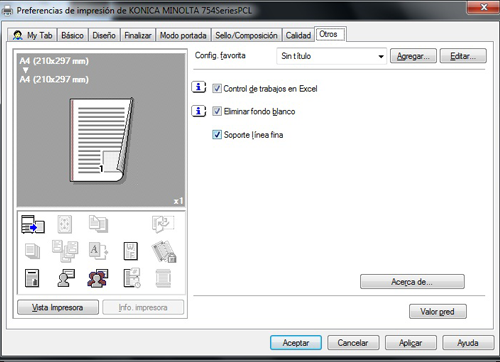Image resolution: width=500 pixels, height=362 pixels.
Task: Click the header and footer page icon
Action: pyautogui.click(x=32, y=278)
